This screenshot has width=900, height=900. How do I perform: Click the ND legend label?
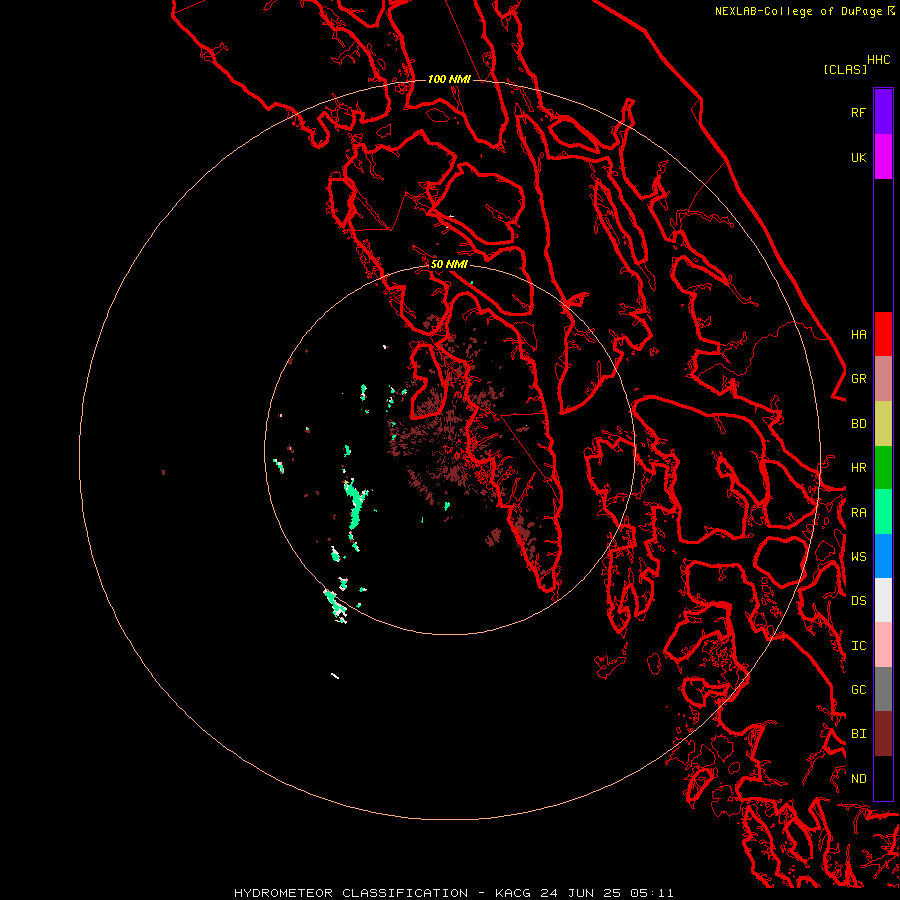tap(858, 779)
